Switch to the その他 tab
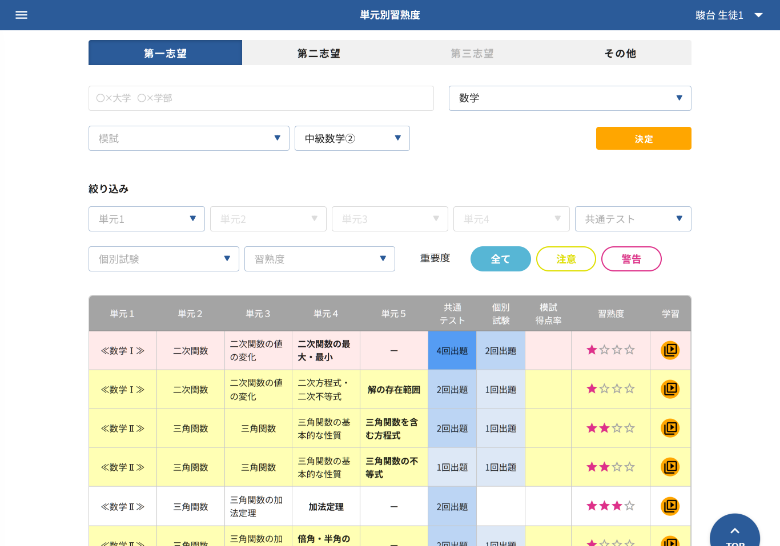 pyautogui.click(x=619, y=53)
